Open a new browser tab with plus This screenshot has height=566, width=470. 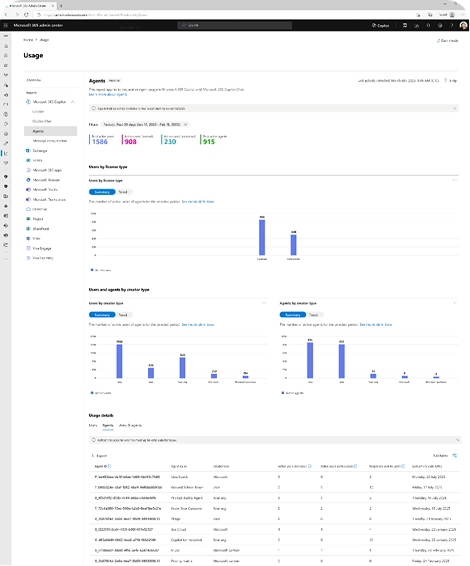pos(61,6)
